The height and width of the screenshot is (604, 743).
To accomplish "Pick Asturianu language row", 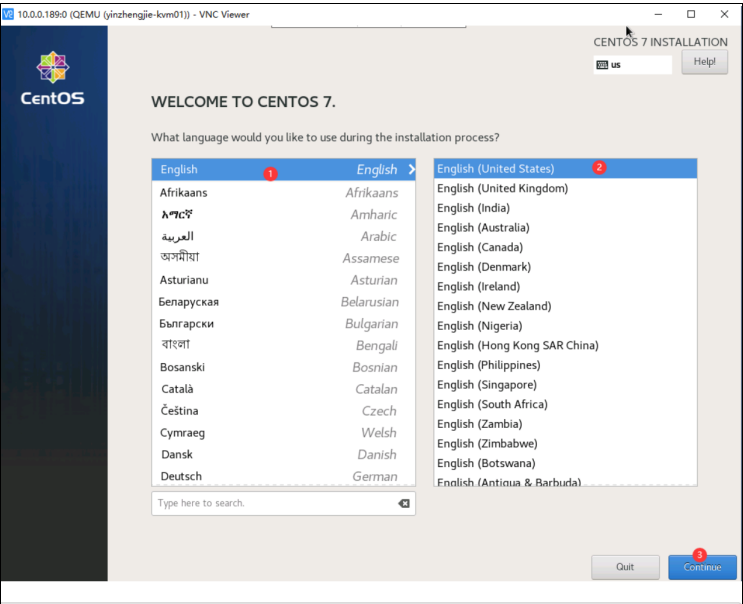I will point(283,280).
